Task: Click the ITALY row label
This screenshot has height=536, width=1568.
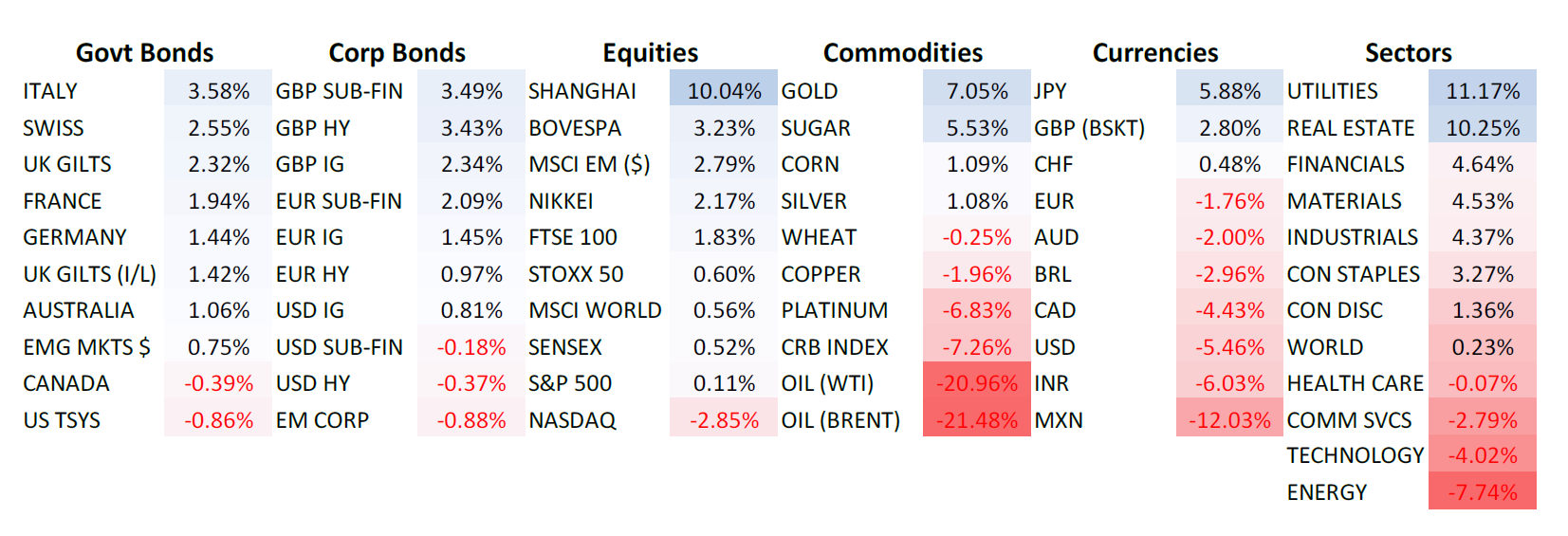Action: 50,91
